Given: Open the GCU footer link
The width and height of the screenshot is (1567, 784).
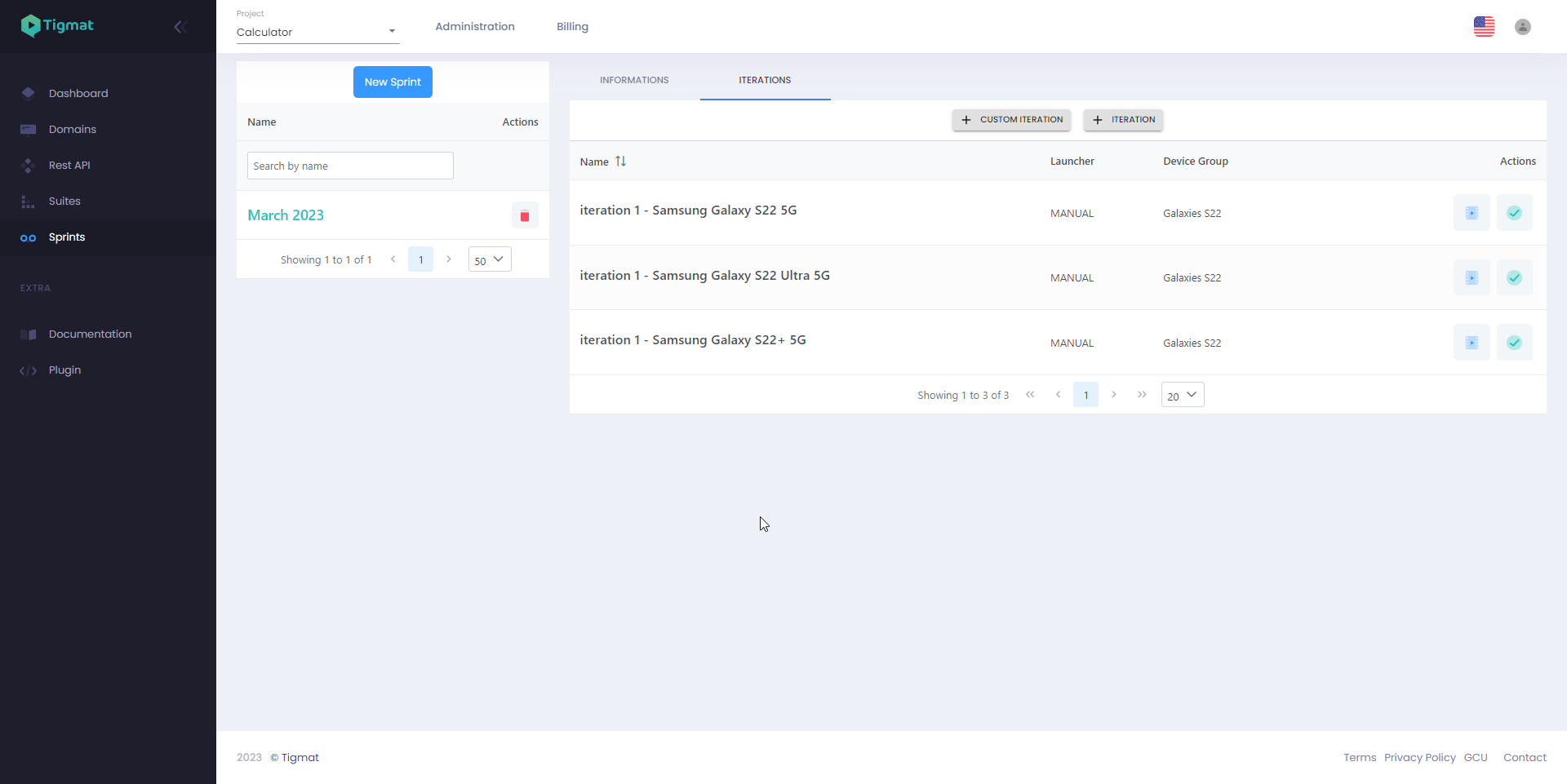Looking at the screenshot, I should pyautogui.click(x=1476, y=758).
